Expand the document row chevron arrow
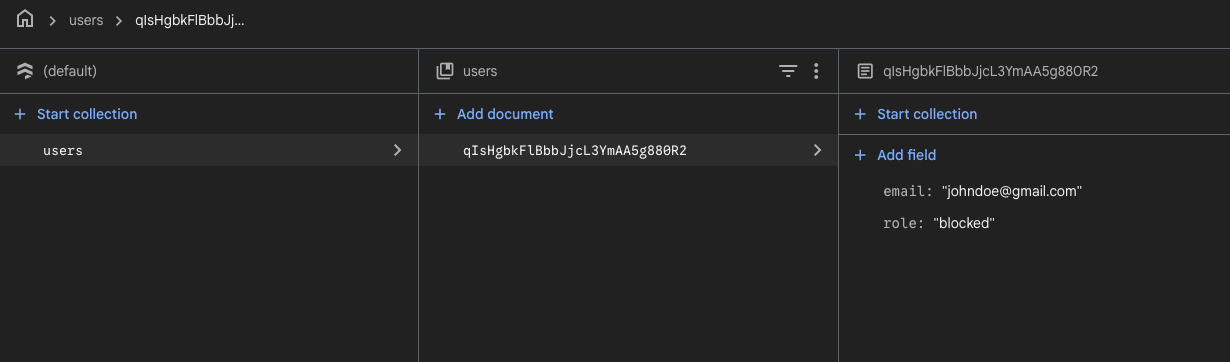1230x362 pixels. 817,150
